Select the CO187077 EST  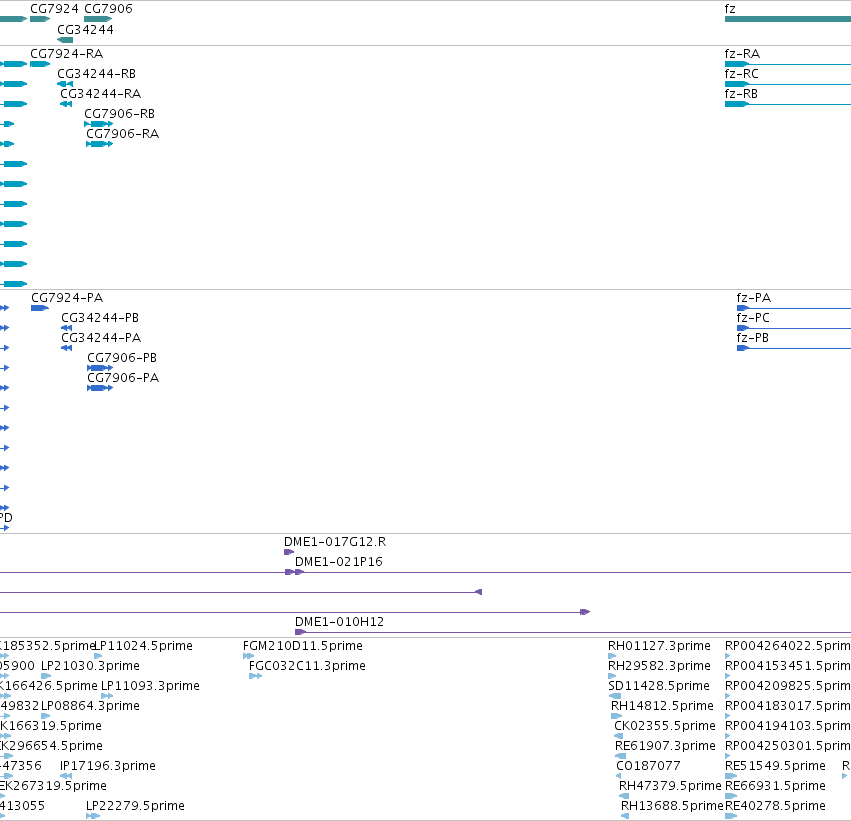pyautogui.click(x=648, y=766)
